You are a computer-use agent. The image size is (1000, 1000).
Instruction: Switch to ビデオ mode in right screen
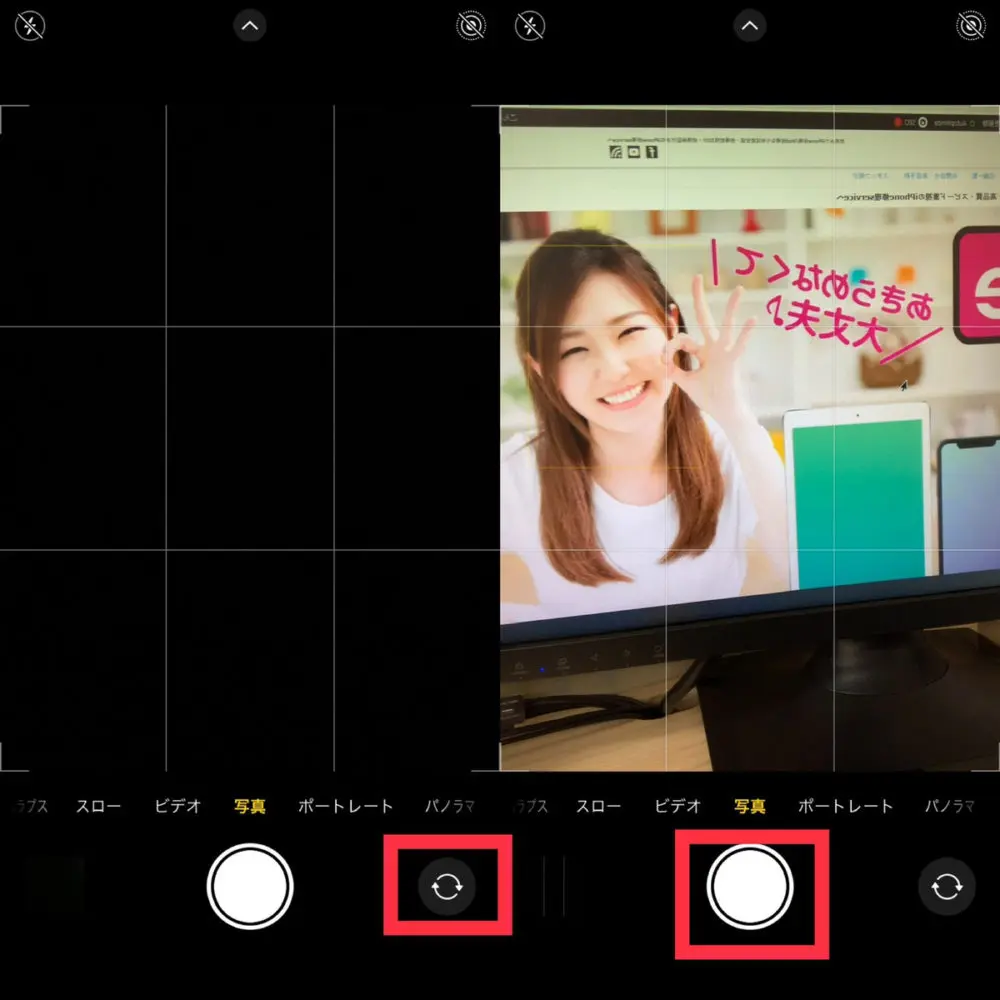[x=678, y=806]
